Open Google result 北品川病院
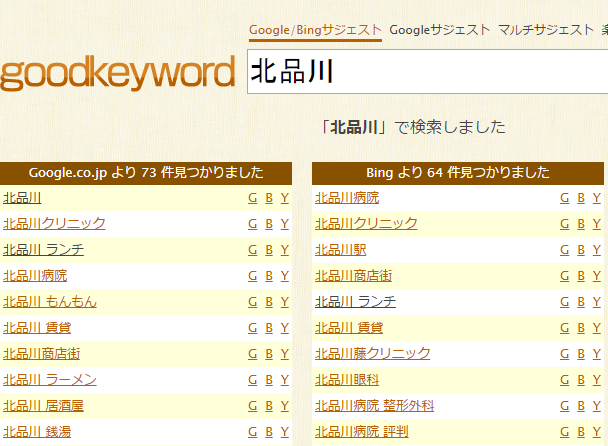The height and width of the screenshot is (446, 608). (x=35, y=276)
